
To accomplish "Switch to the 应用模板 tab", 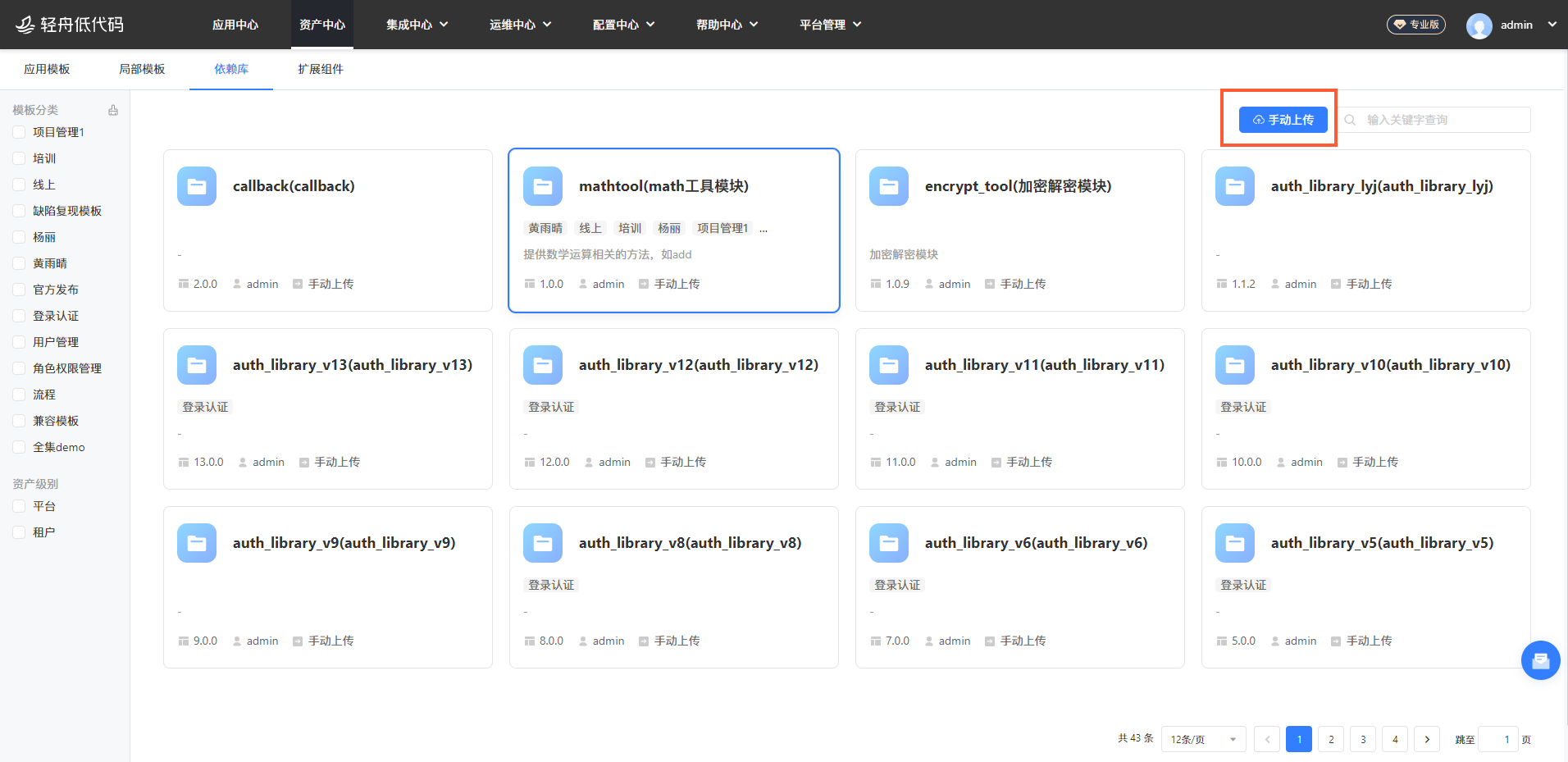I will click(x=47, y=69).
